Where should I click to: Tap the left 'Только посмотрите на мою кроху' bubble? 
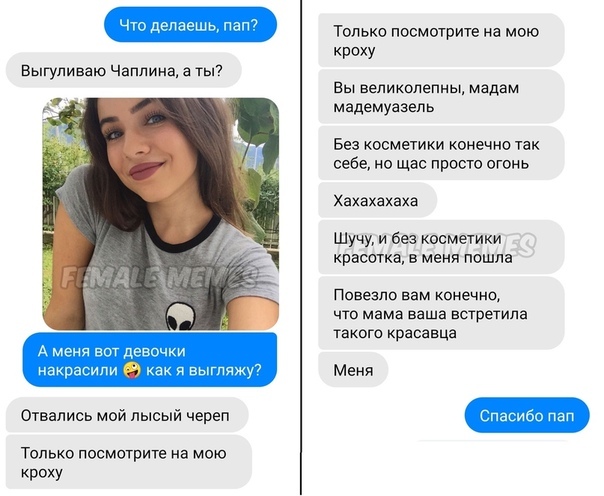(129, 462)
